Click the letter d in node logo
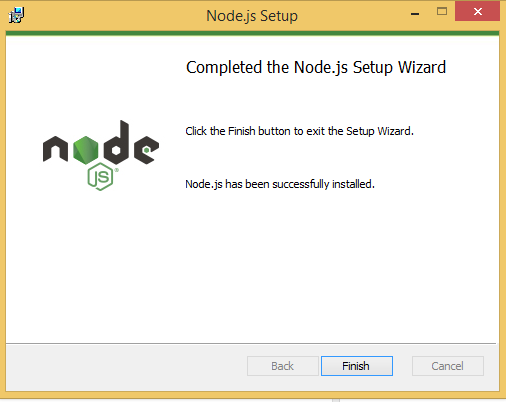Viewport: 506px width, 402px height. (x=116, y=143)
